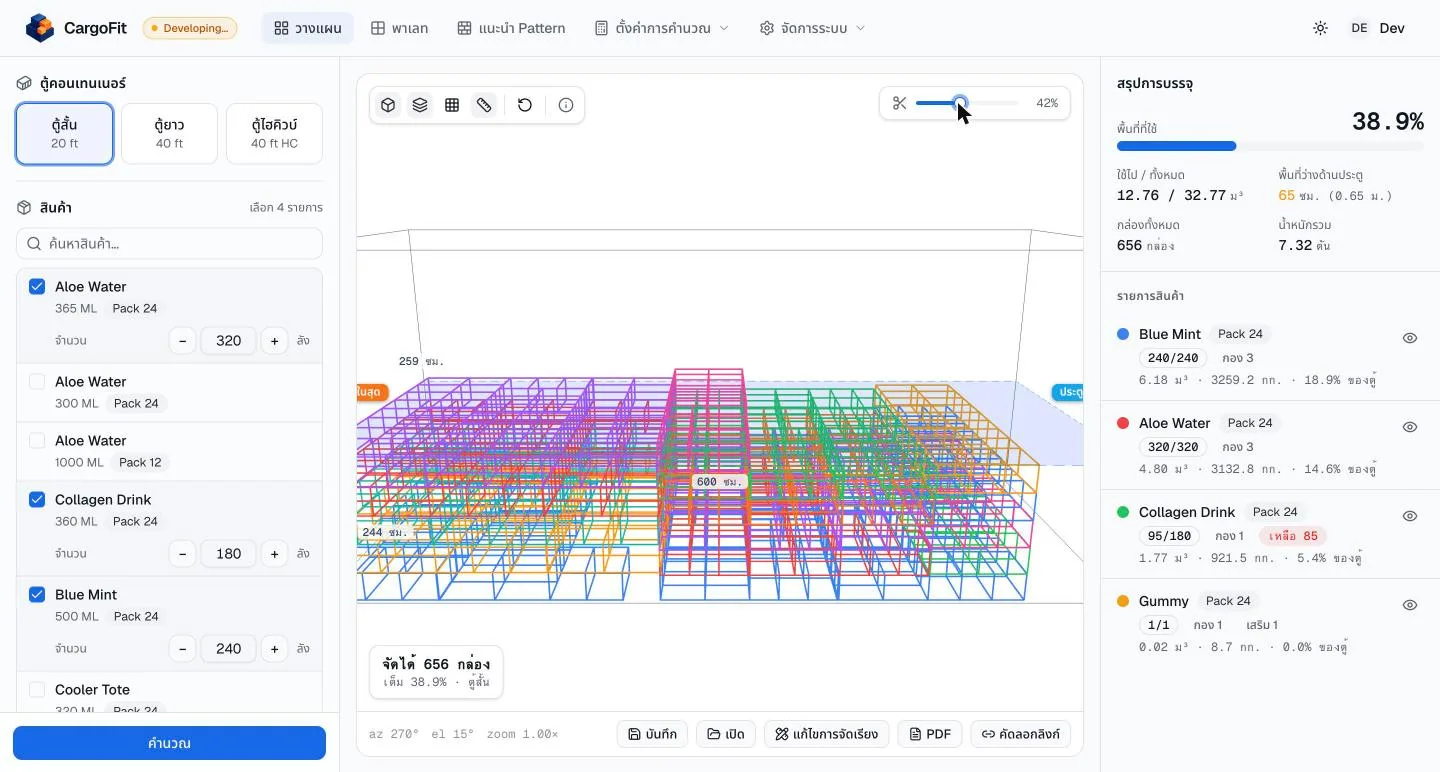Screen dimensions: 1440x772
Task: Expand the จัดการระบบ dropdown menu
Action: (812, 28)
